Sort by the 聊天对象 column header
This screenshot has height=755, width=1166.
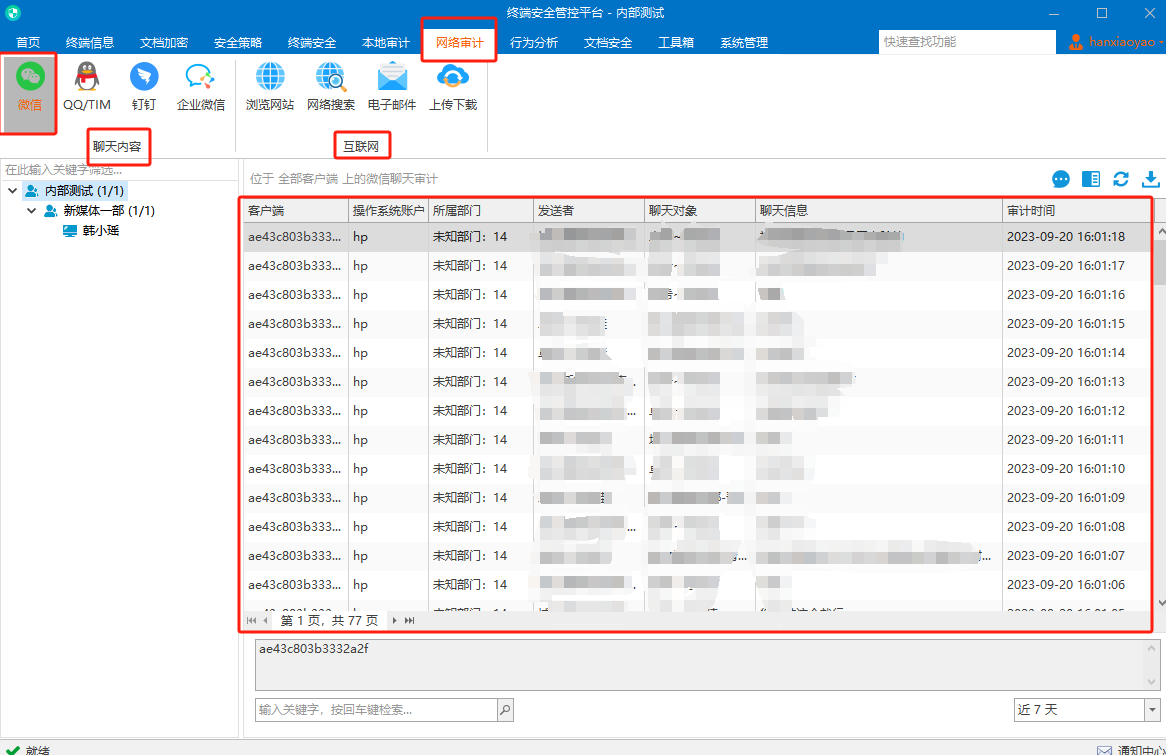pos(700,211)
